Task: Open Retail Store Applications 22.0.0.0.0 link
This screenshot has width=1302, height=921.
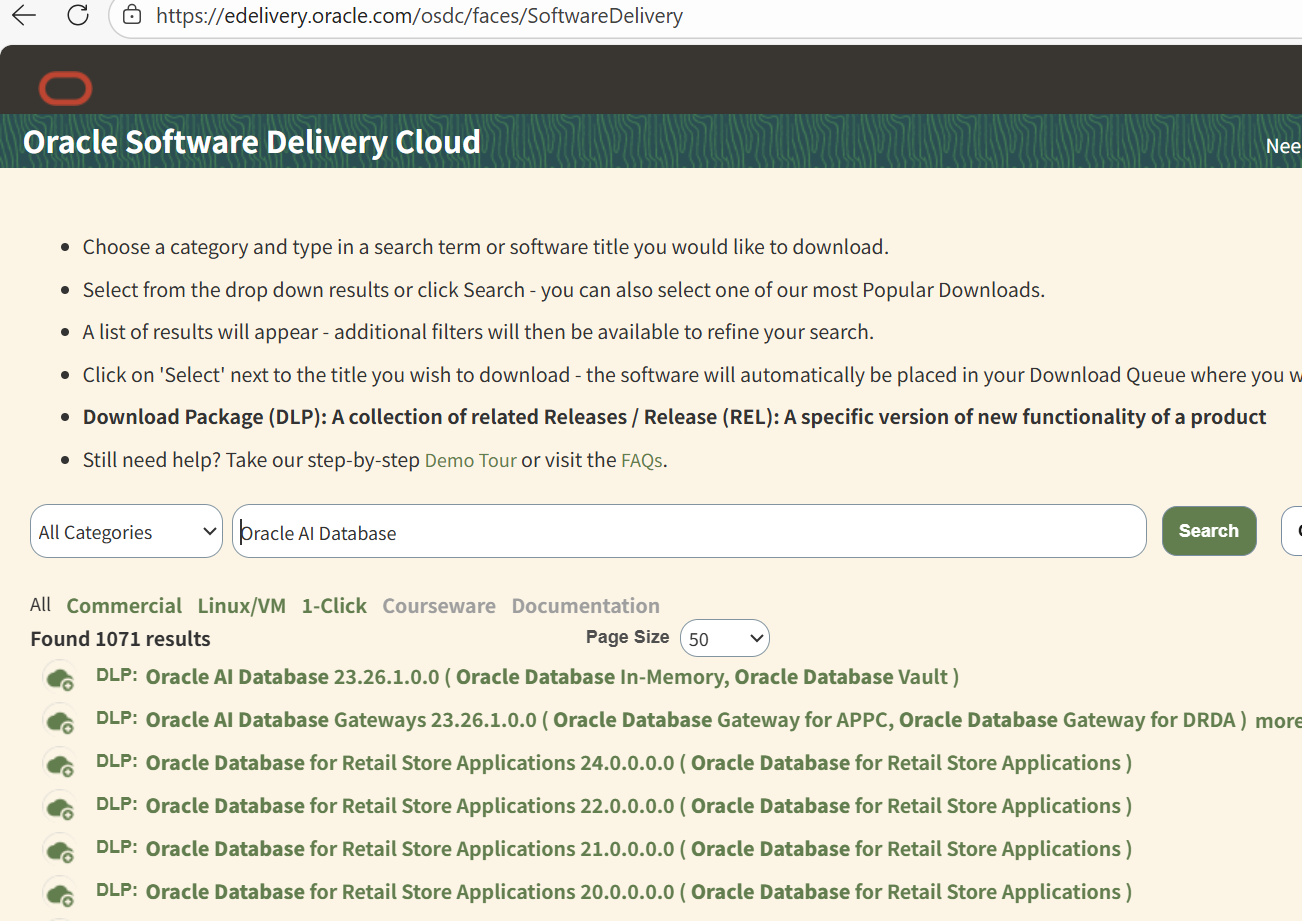Action: (639, 806)
